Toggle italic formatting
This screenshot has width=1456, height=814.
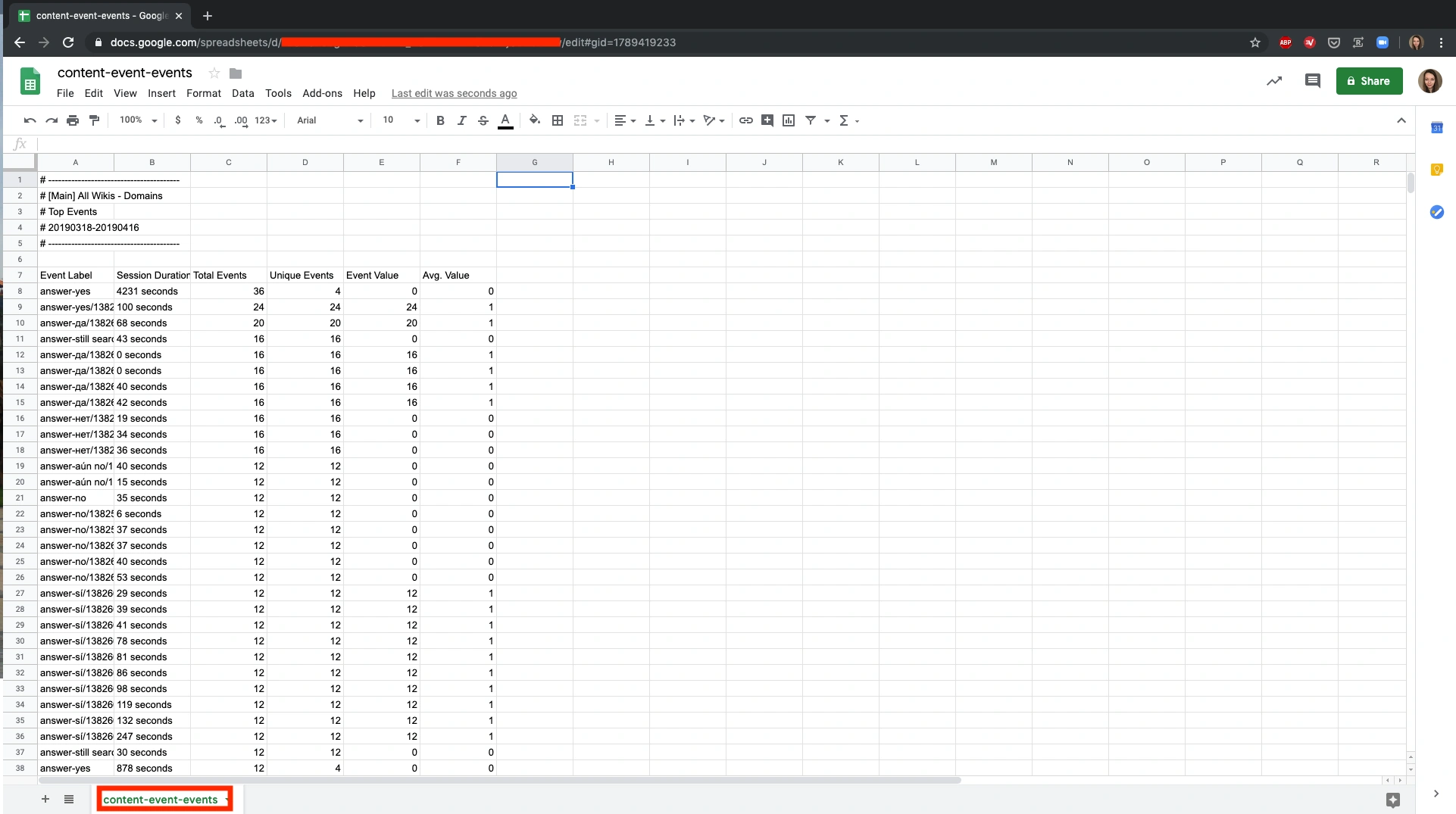[x=461, y=120]
